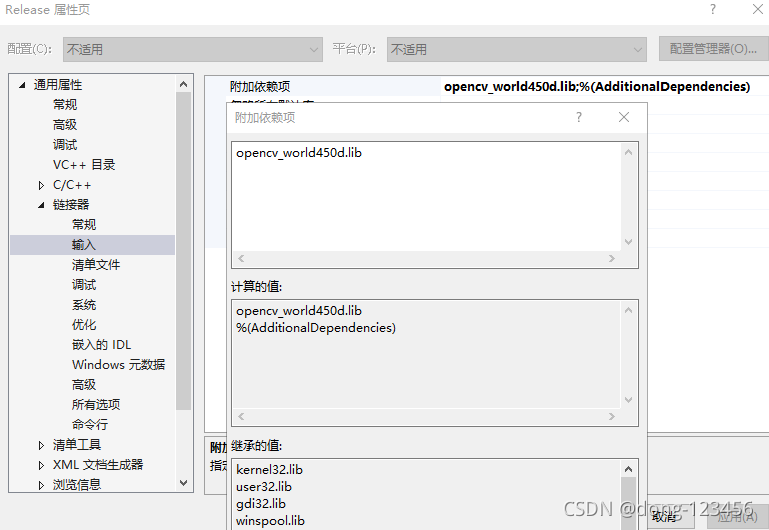Open the VC++ 目录 page
769x530 pixels.
(x=84, y=165)
